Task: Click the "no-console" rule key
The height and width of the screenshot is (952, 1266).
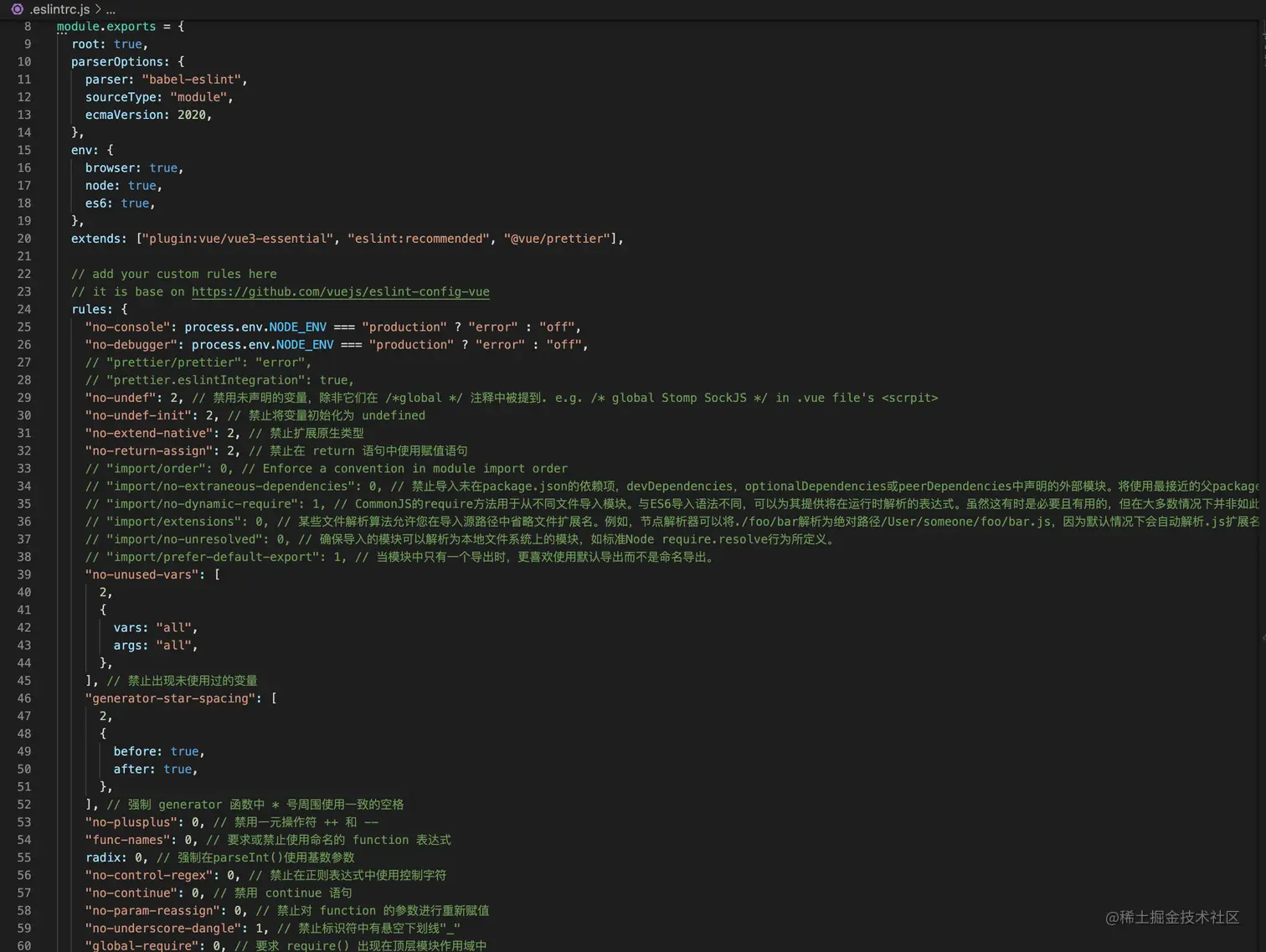Action: (127, 327)
